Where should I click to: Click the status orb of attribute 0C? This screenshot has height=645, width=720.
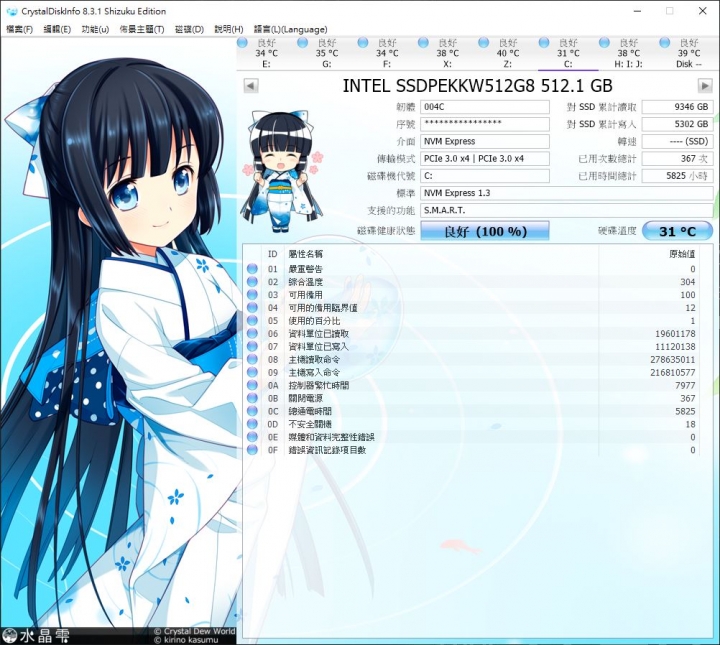[x=252, y=411]
